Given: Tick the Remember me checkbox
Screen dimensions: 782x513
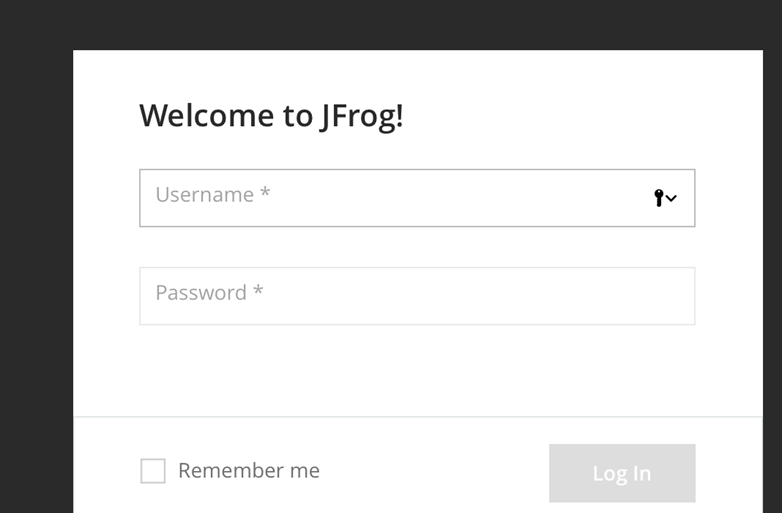Looking at the screenshot, I should pos(153,471).
